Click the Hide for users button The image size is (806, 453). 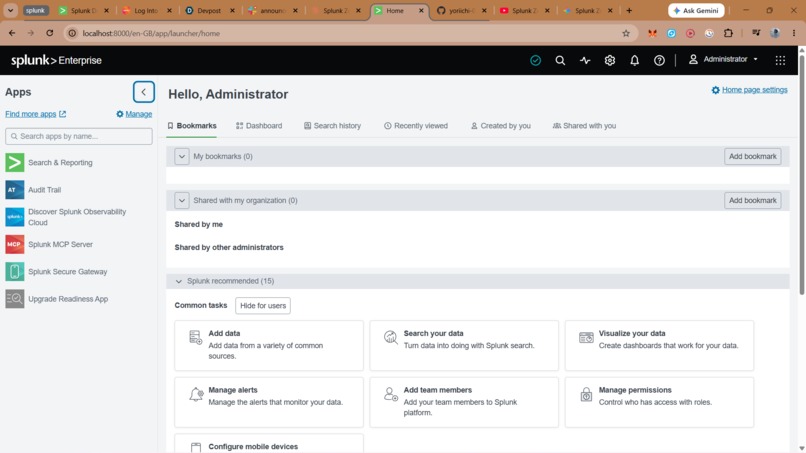click(x=263, y=305)
